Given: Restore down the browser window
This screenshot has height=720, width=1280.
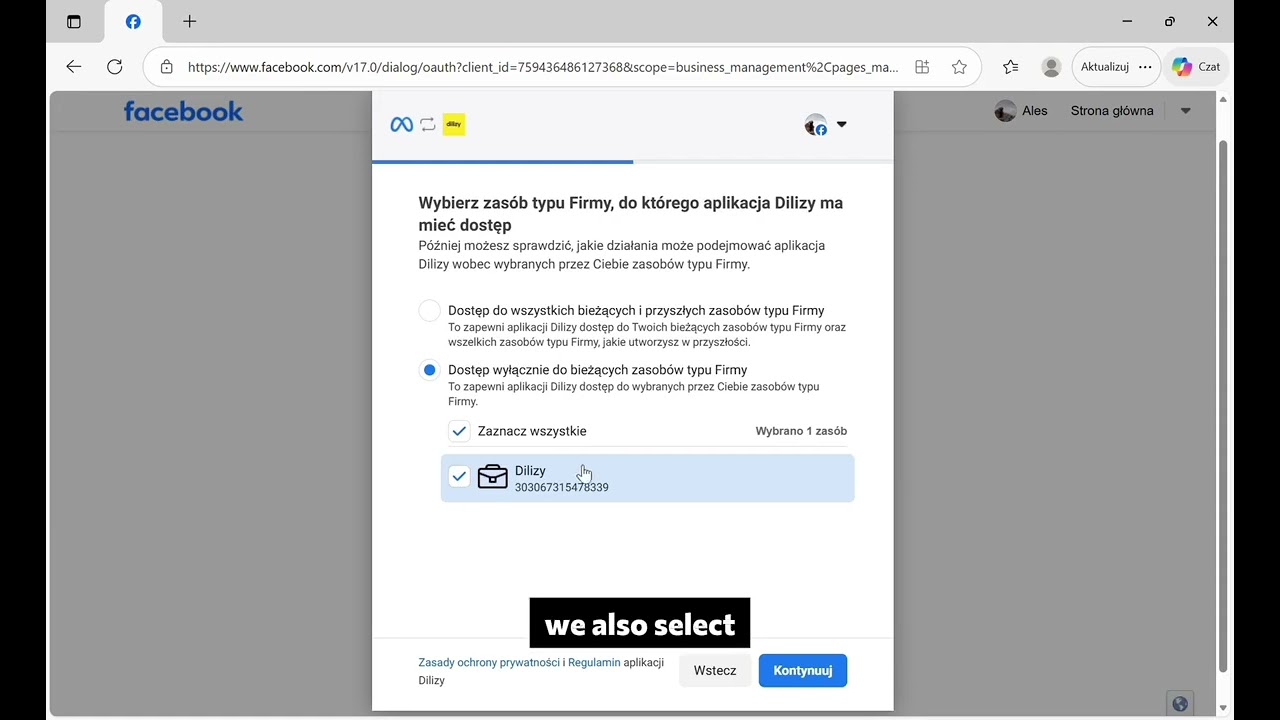Looking at the screenshot, I should click(1170, 21).
